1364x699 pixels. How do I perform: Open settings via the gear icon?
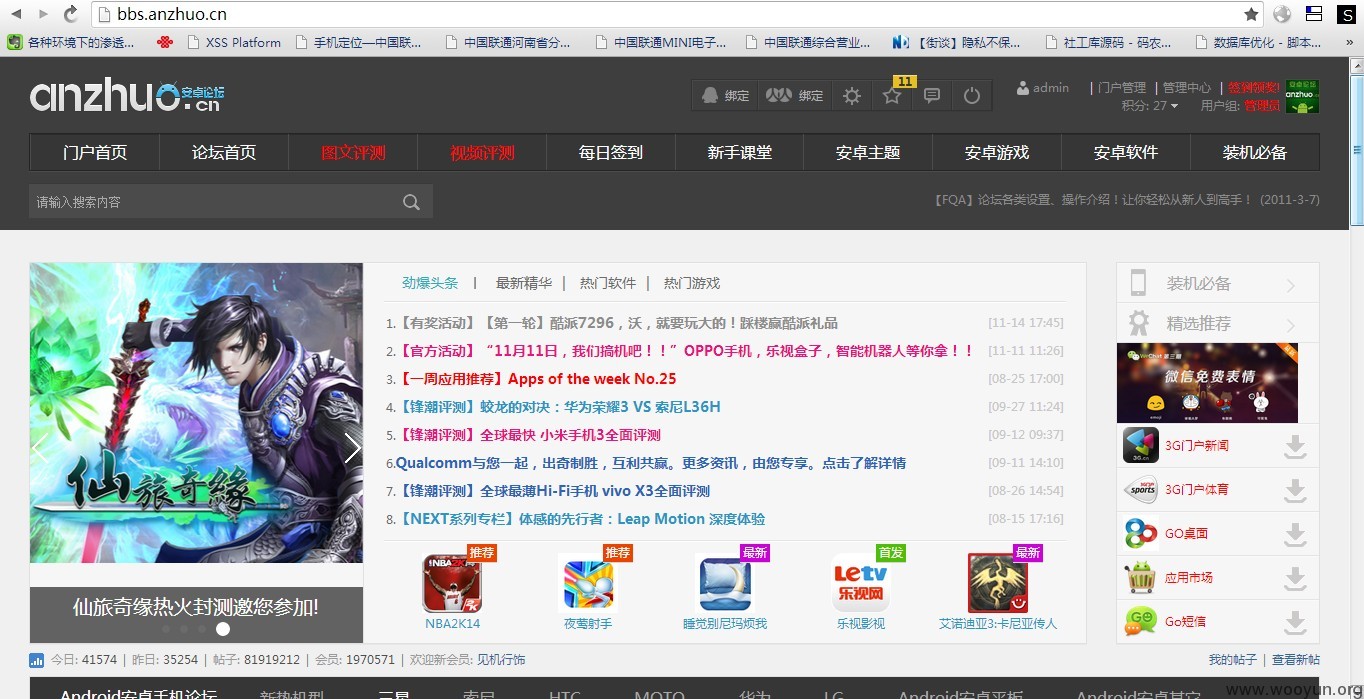point(851,96)
